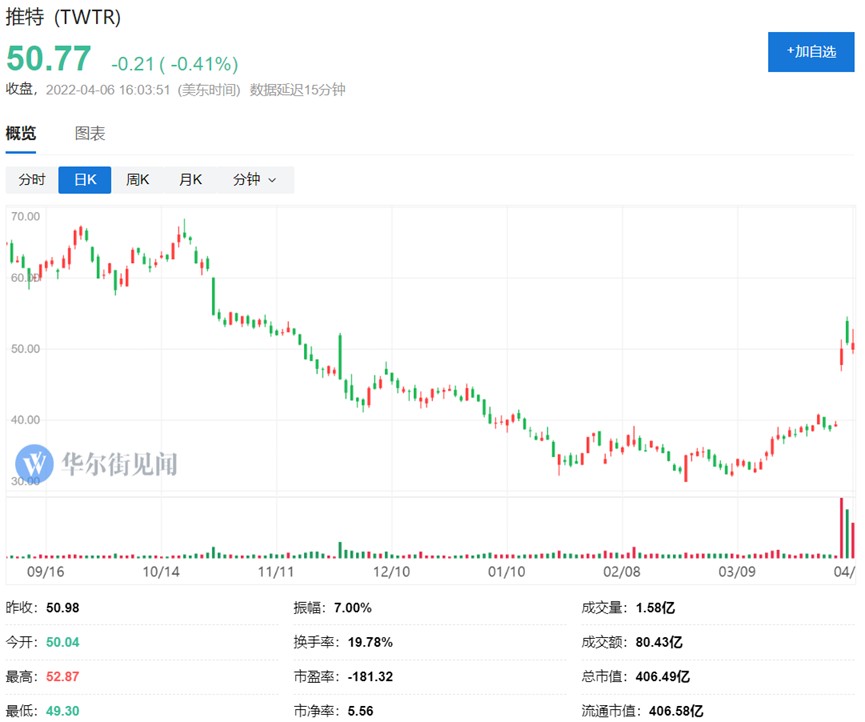Click the 市盈率 value -181.32
Image resolution: width=865 pixels, height=722 pixels.
[370, 677]
